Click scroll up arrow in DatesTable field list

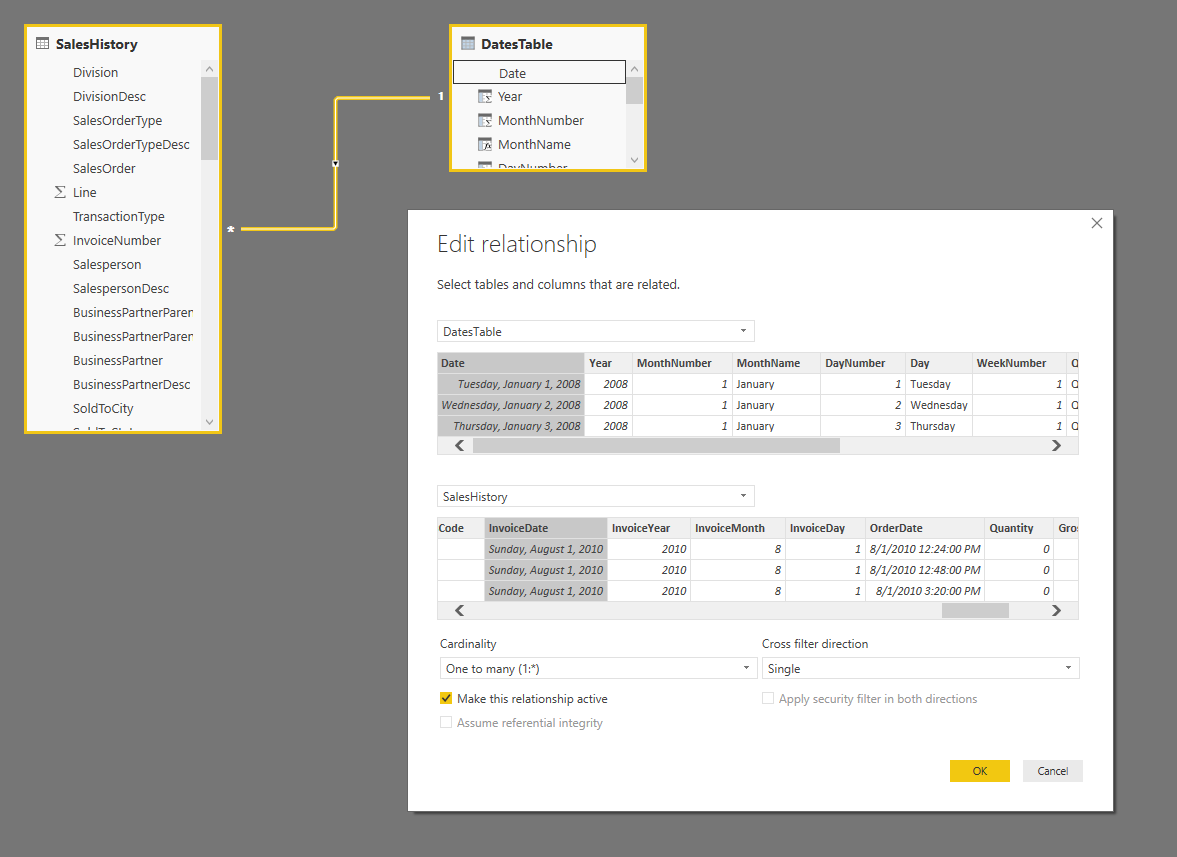[x=634, y=69]
